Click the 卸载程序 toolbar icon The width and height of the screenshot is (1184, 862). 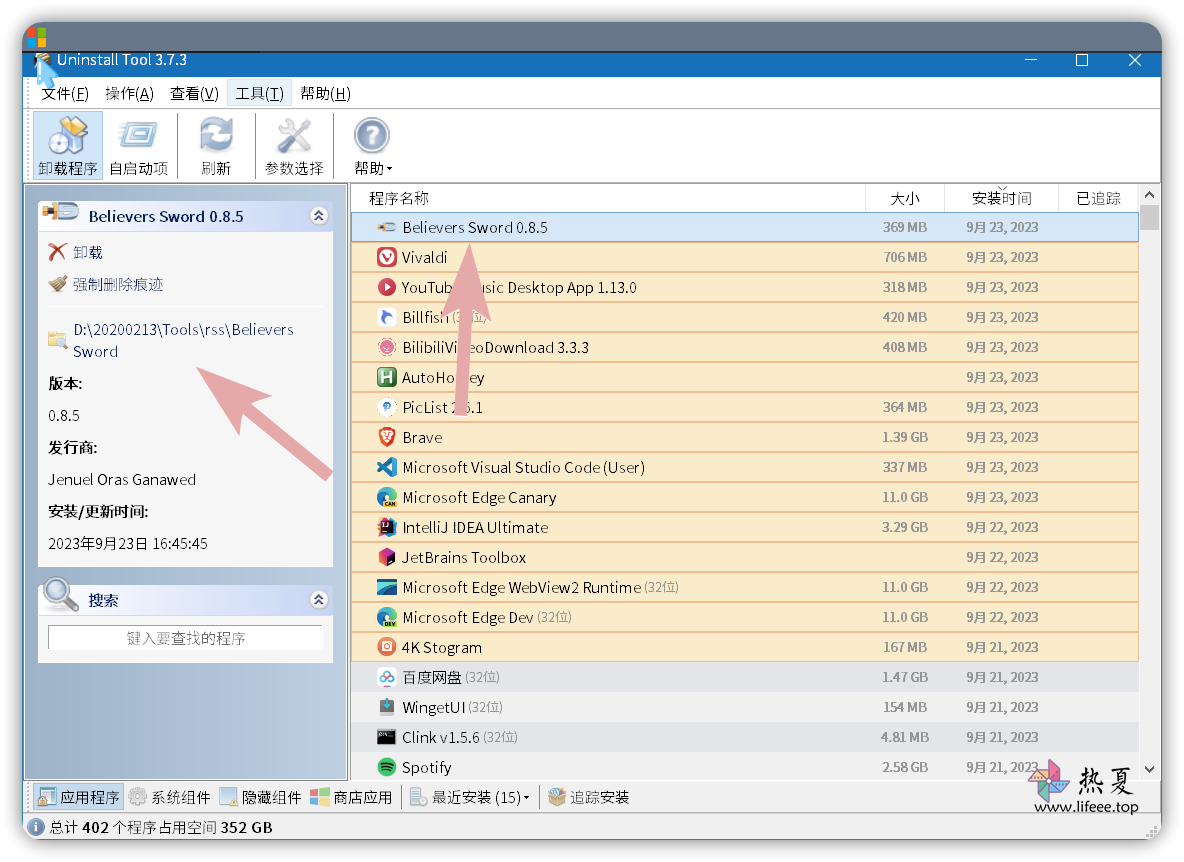68,146
